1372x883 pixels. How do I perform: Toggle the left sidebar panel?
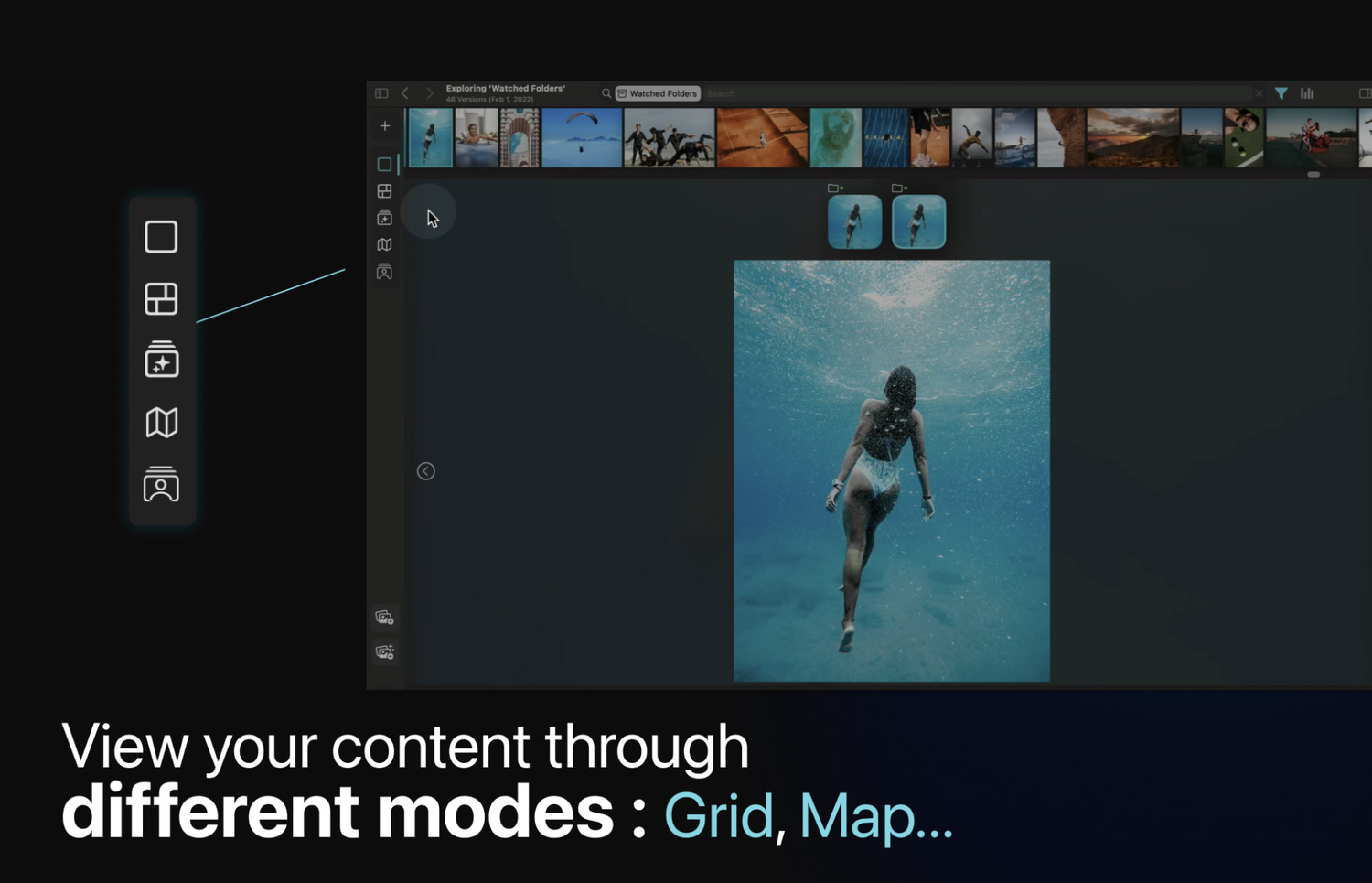(381, 93)
